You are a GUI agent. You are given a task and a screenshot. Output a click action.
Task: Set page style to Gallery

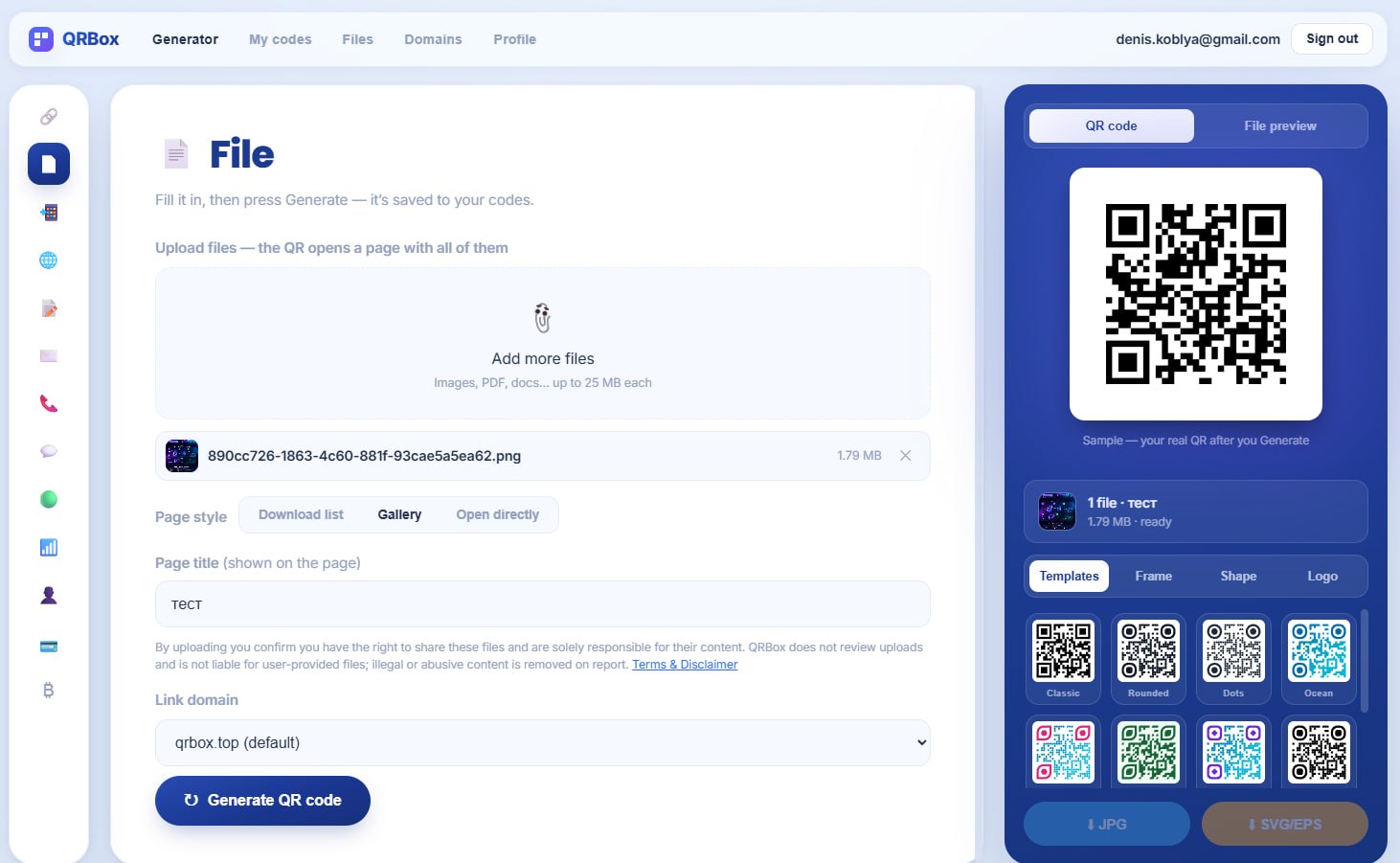point(399,514)
